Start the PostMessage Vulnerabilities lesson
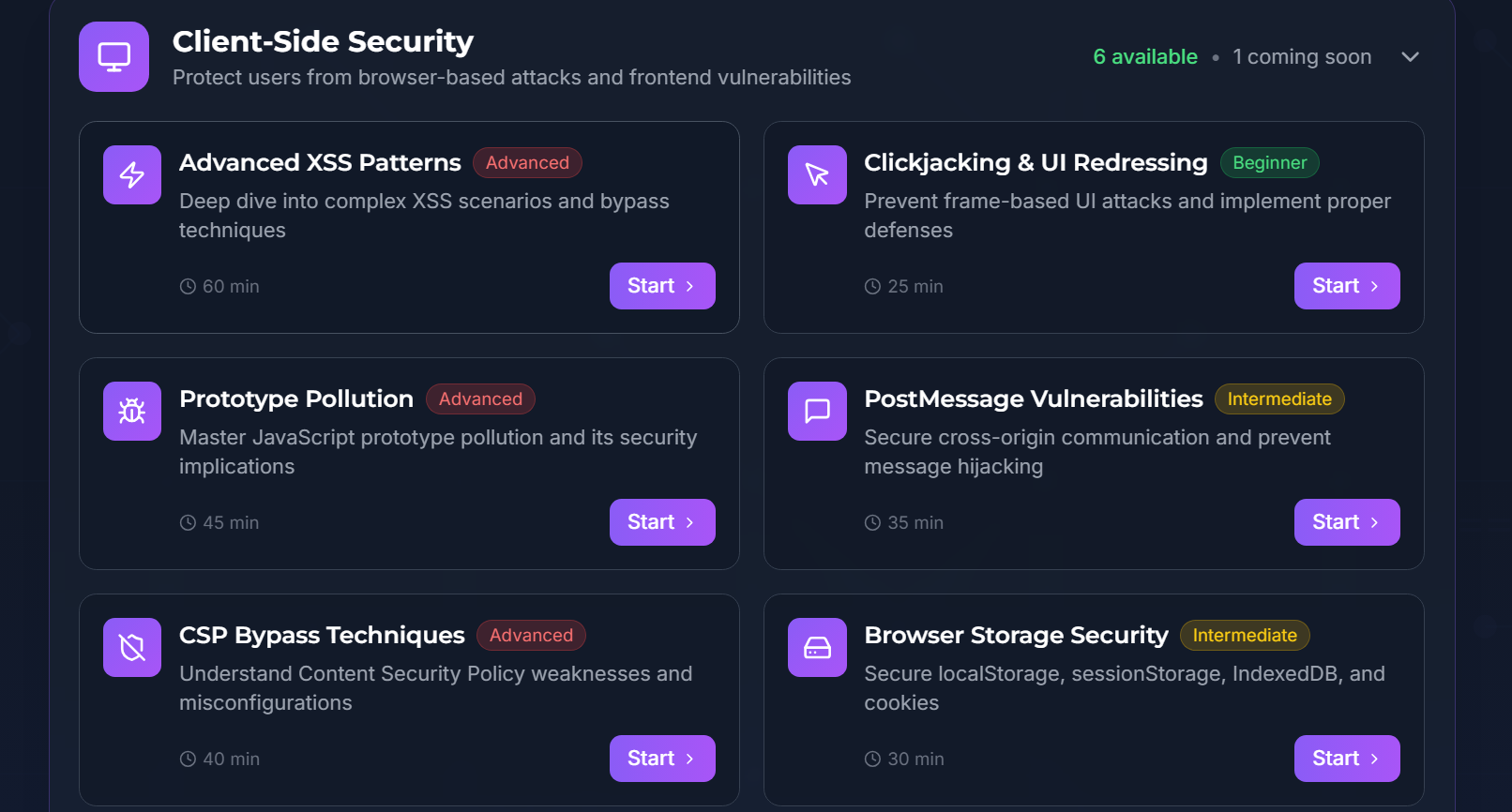This screenshot has width=1512, height=812. point(1346,522)
